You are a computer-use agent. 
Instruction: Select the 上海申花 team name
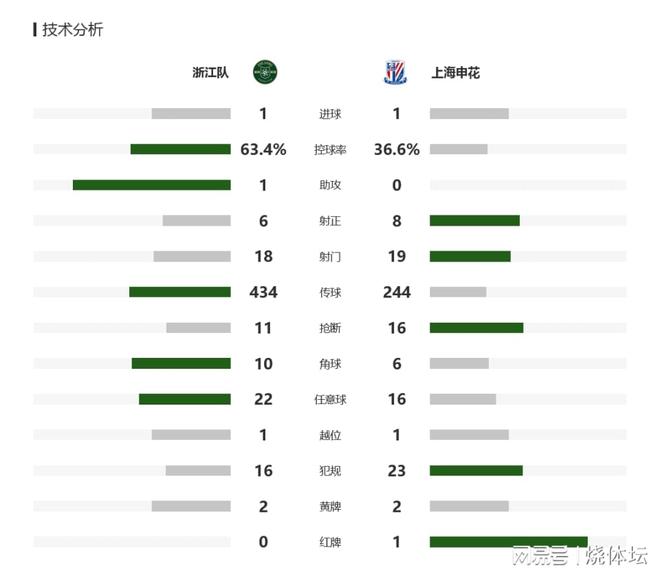point(455,73)
